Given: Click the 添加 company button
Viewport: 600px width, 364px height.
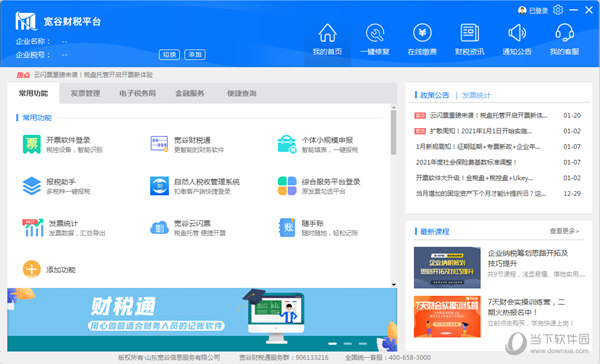Looking at the screenshot, I should pos(195,55).
